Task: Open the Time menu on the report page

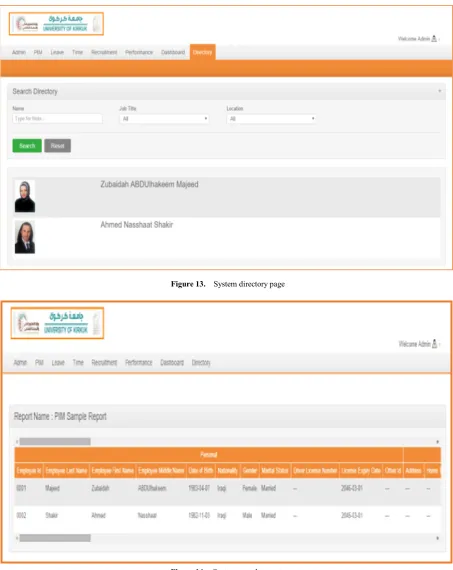Action: [78, 362]
